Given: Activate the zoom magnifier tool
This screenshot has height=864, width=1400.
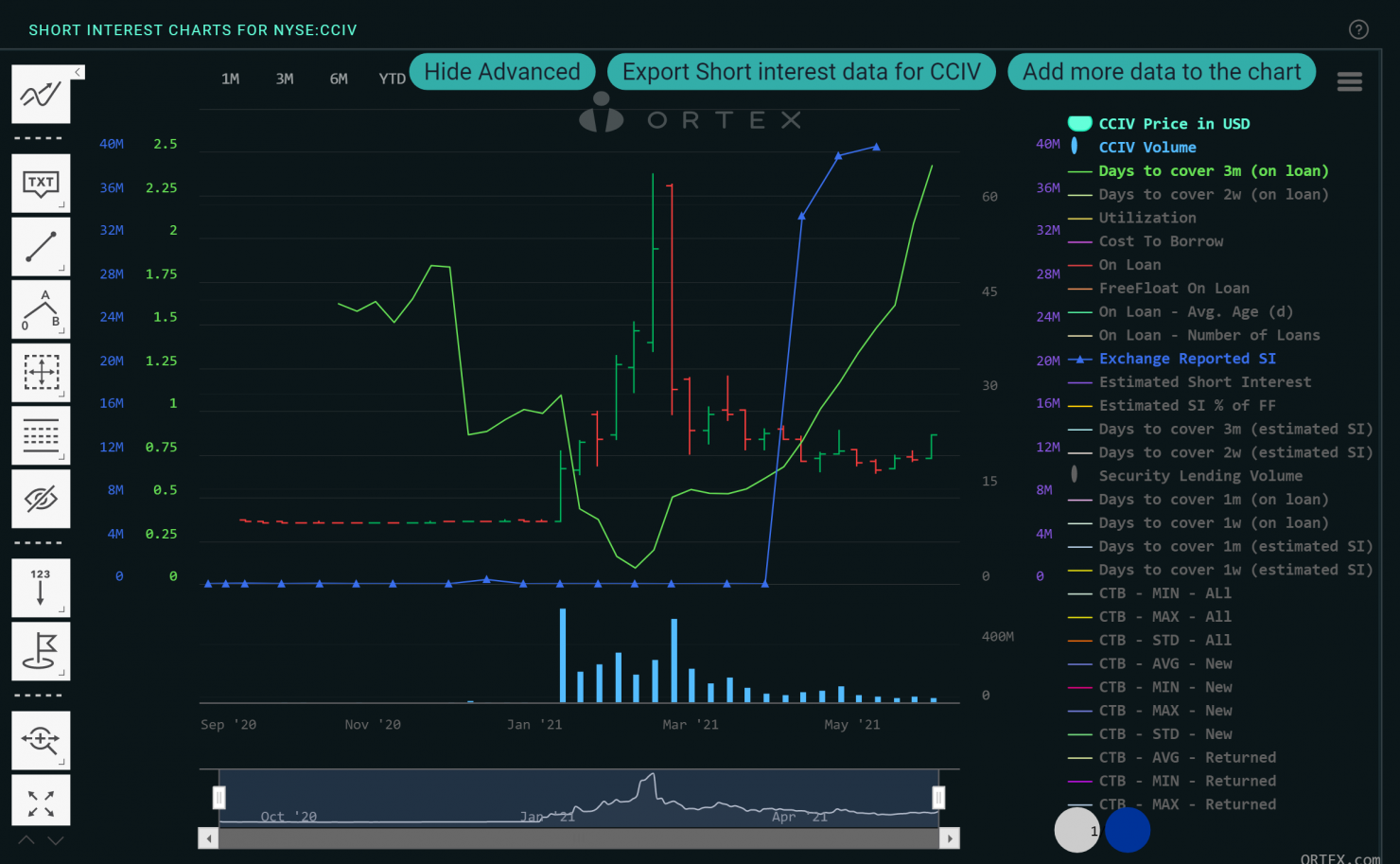Looking at the screenshot, I should (x=41, y=740).
